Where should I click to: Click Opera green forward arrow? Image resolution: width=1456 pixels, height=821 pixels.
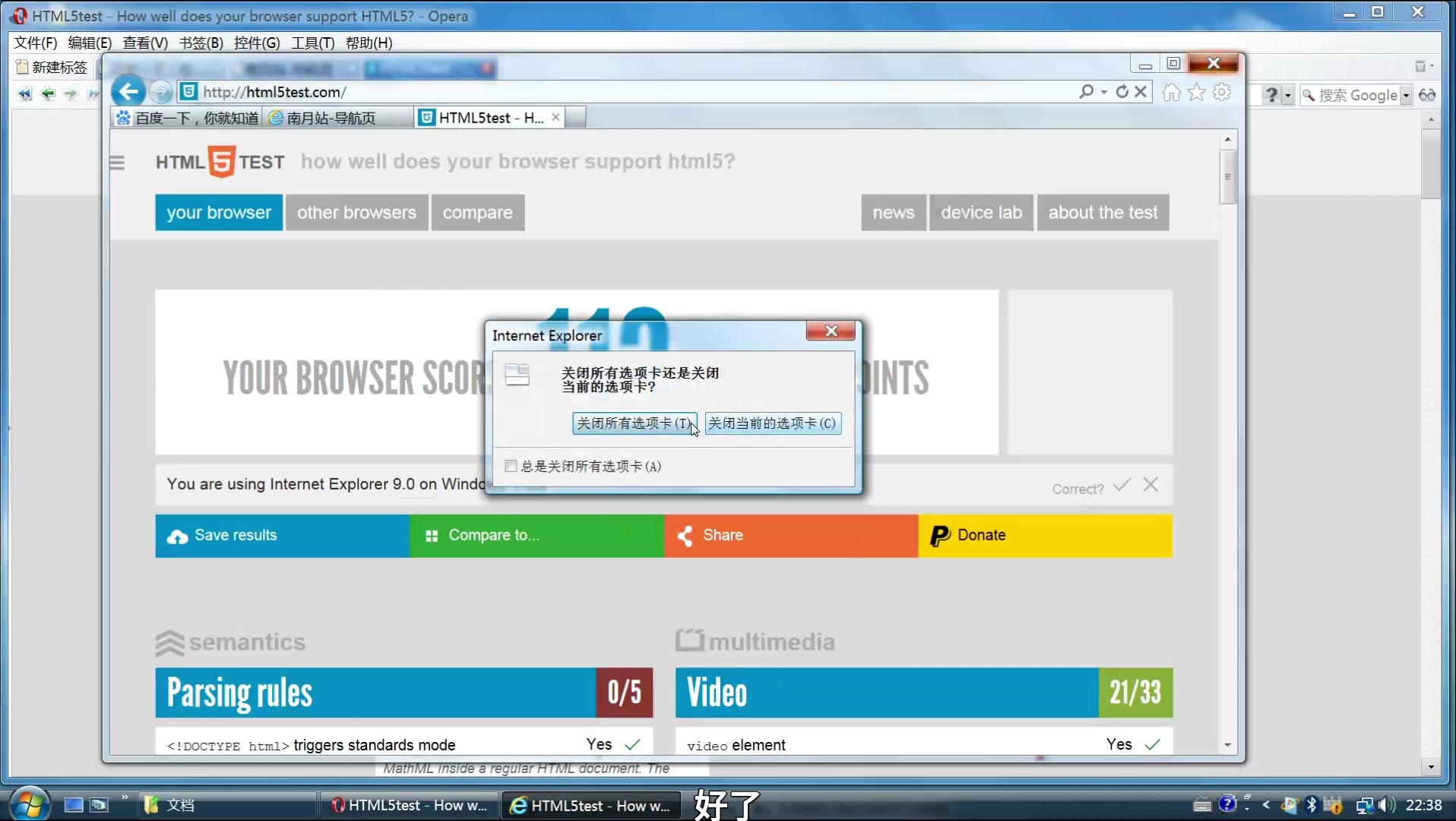click(x=71, y=94)
